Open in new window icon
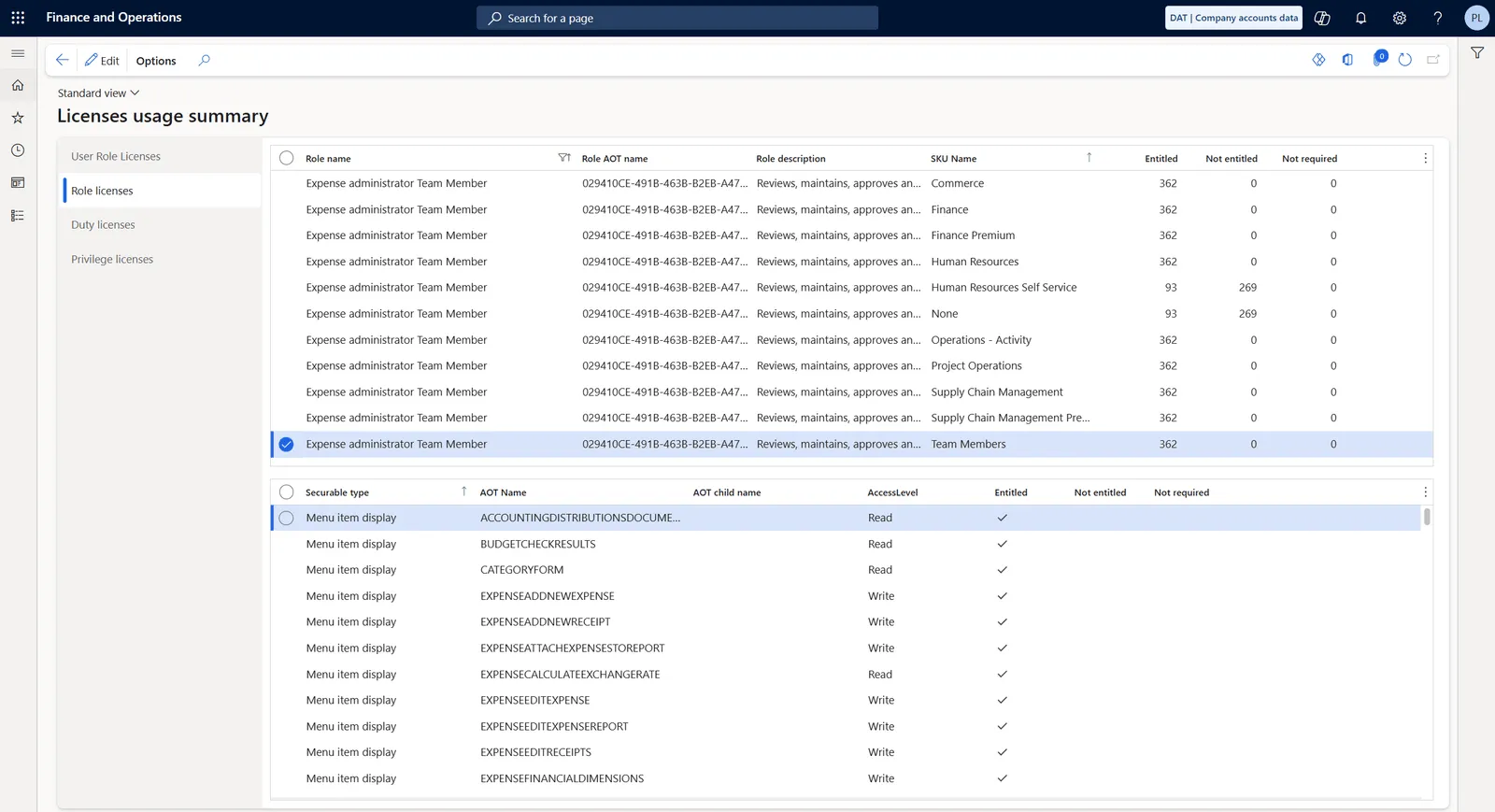Viewport: 1495px width, 812px height. point(1433,60)
